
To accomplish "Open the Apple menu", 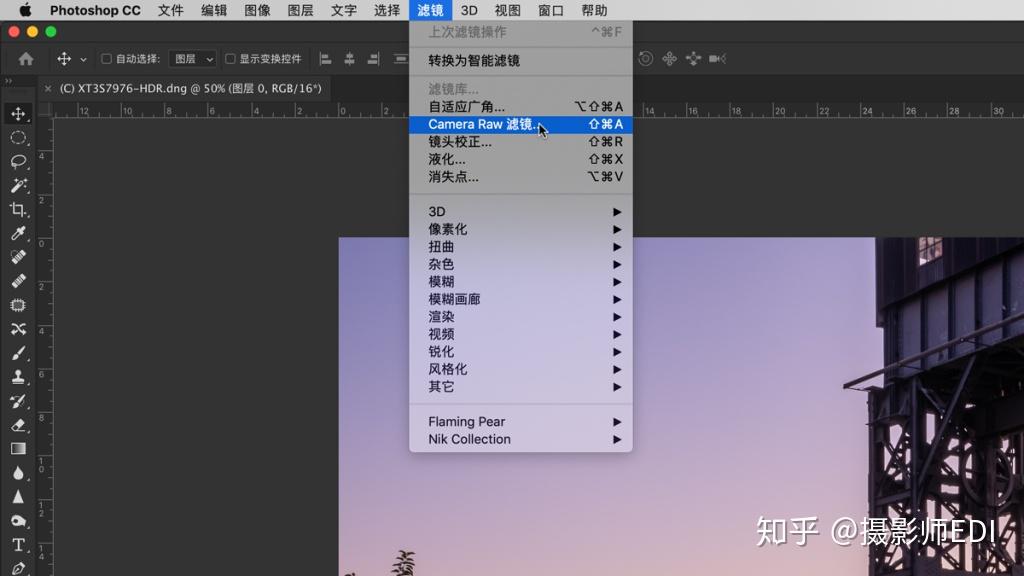I will coord(25,10).
